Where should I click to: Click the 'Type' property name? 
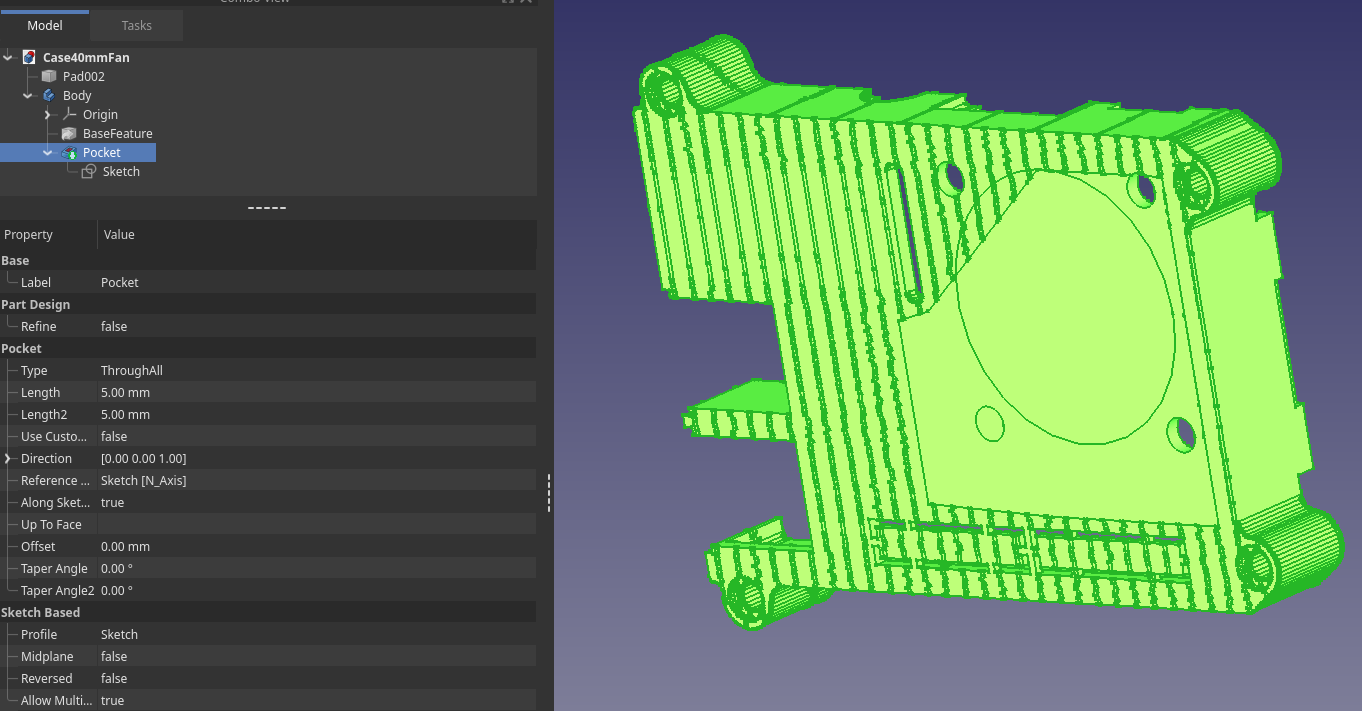tap(34, 370)
